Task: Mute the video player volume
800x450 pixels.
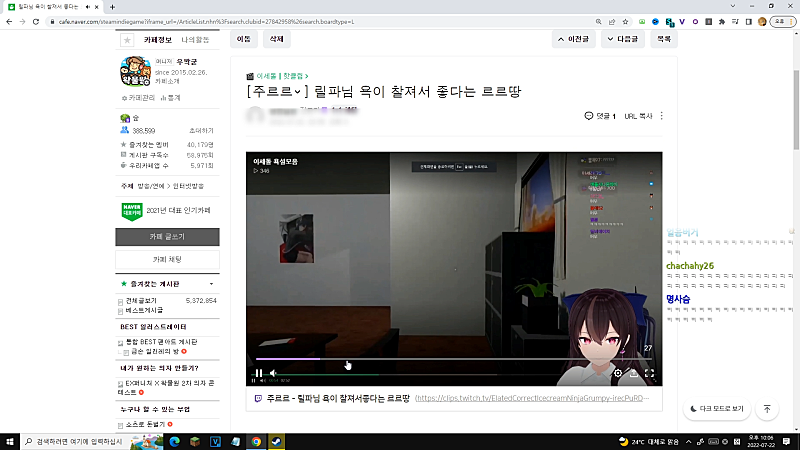Action: tap(273, 373)
